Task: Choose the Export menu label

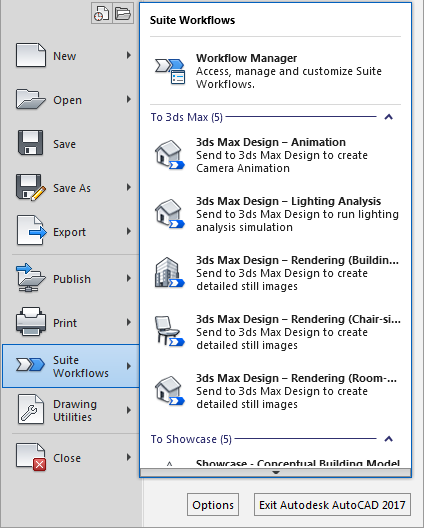Action: [69, 232]
